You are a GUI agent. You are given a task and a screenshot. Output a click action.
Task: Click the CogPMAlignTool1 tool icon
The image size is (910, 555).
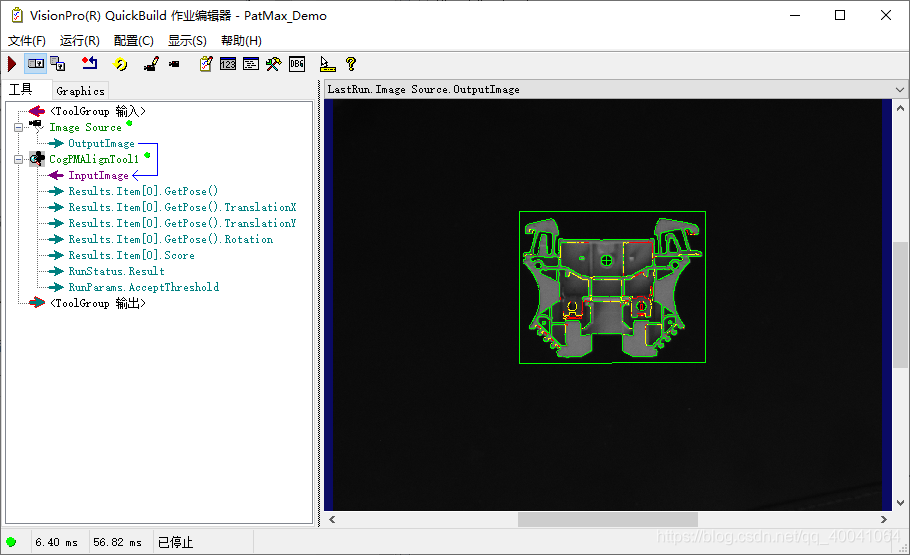tap(37, 158)
